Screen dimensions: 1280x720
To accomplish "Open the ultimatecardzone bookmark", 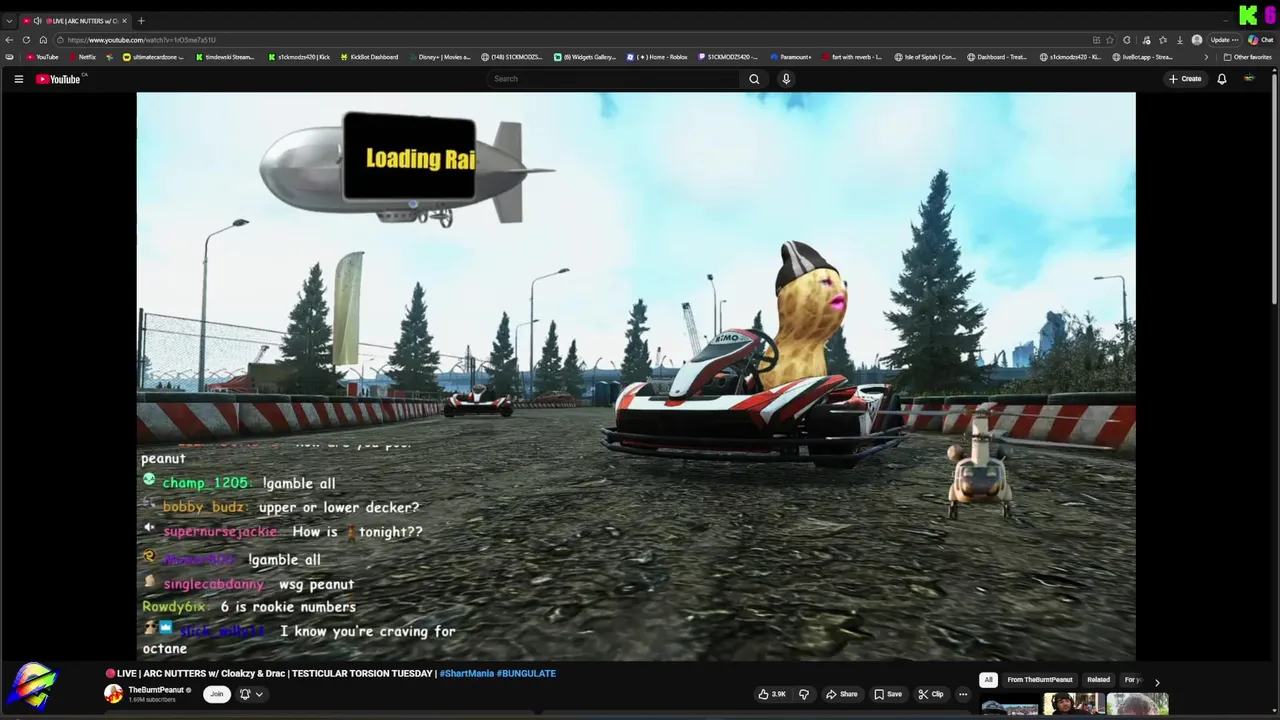I will [x=153, y=57].
